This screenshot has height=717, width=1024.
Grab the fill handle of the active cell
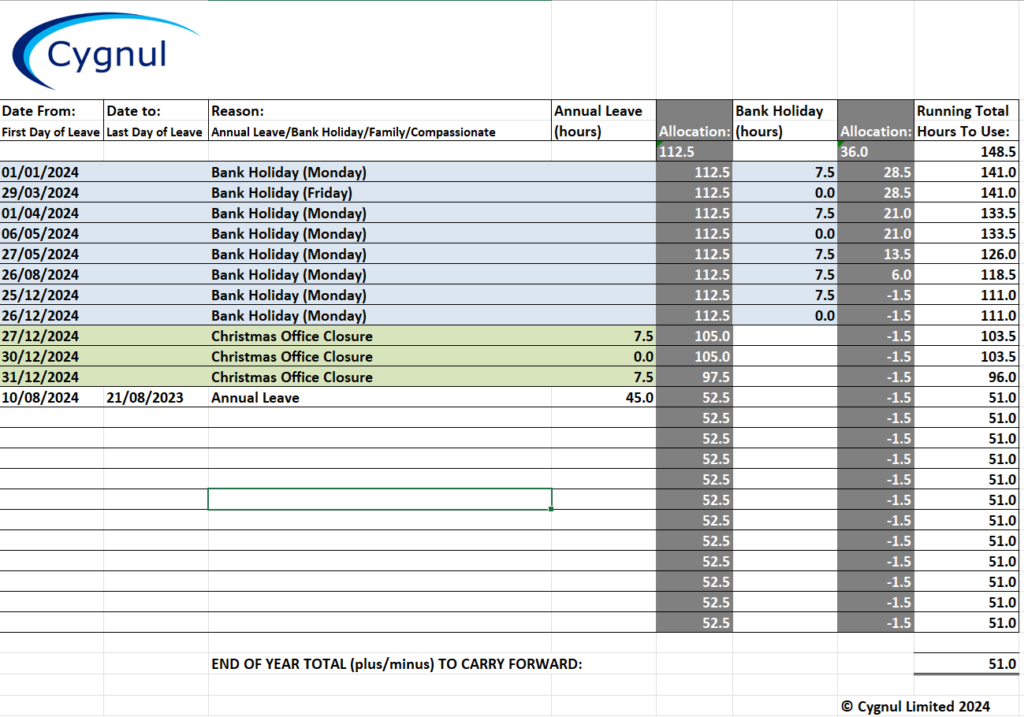(x=551, y=509)
